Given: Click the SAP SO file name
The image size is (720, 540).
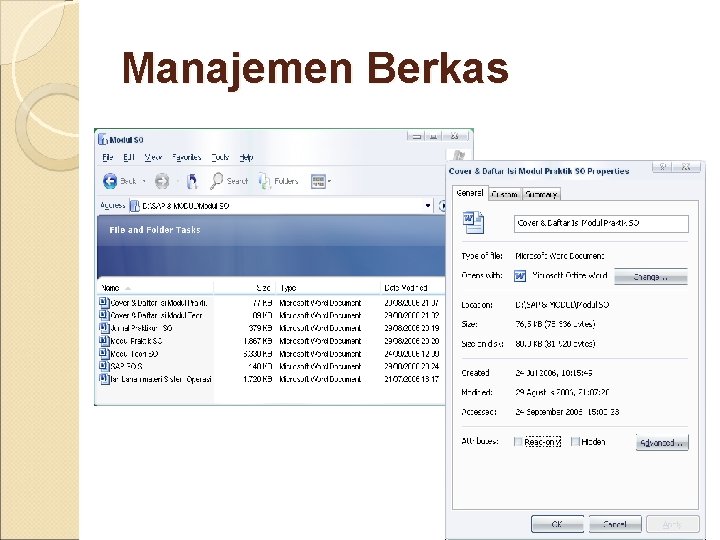Looking at the screenshot, I should tap(126, 366).
